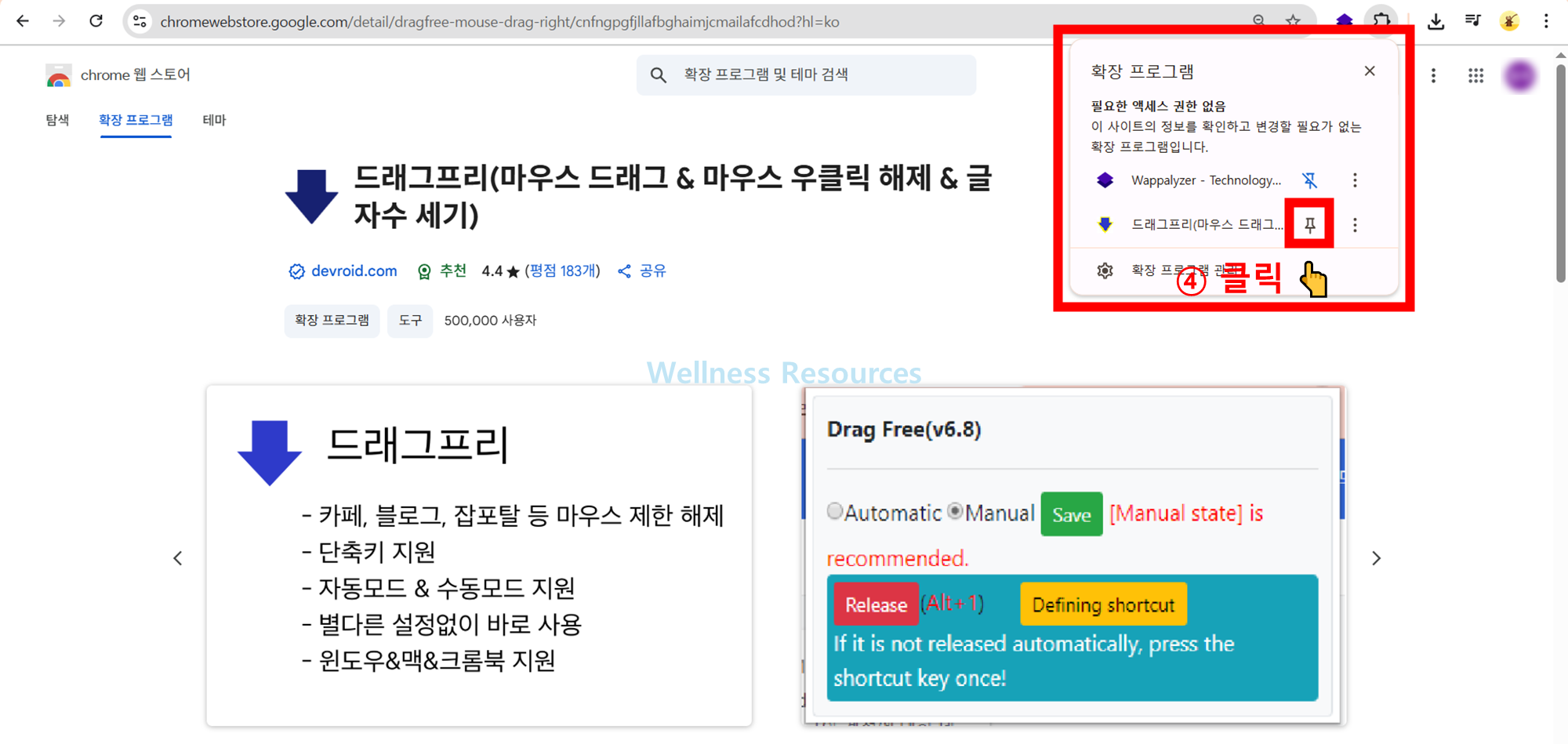Click the page vertical scrollbar
Viewport: 1568px width, 744px height.
click(1561, 172)
